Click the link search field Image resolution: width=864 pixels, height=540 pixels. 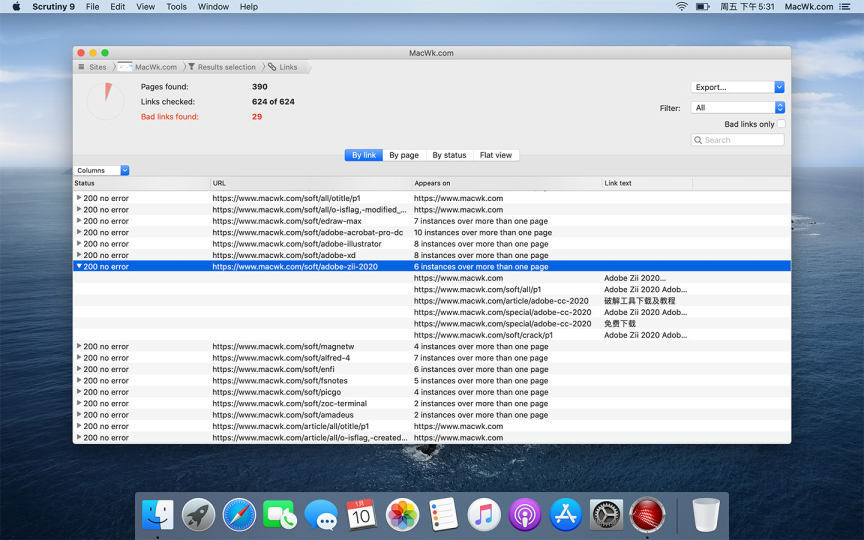point(742,140)
